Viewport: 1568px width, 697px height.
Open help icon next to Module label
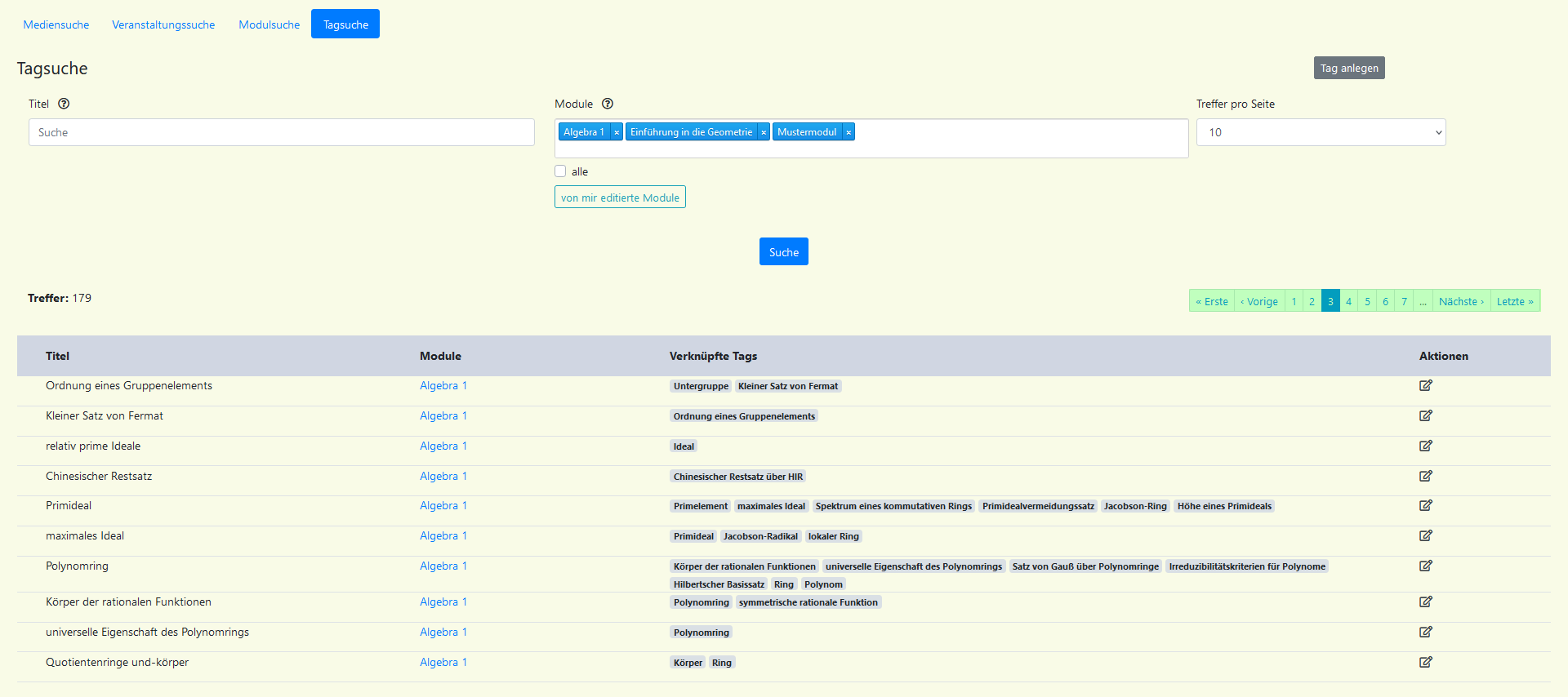pos(608,104)
